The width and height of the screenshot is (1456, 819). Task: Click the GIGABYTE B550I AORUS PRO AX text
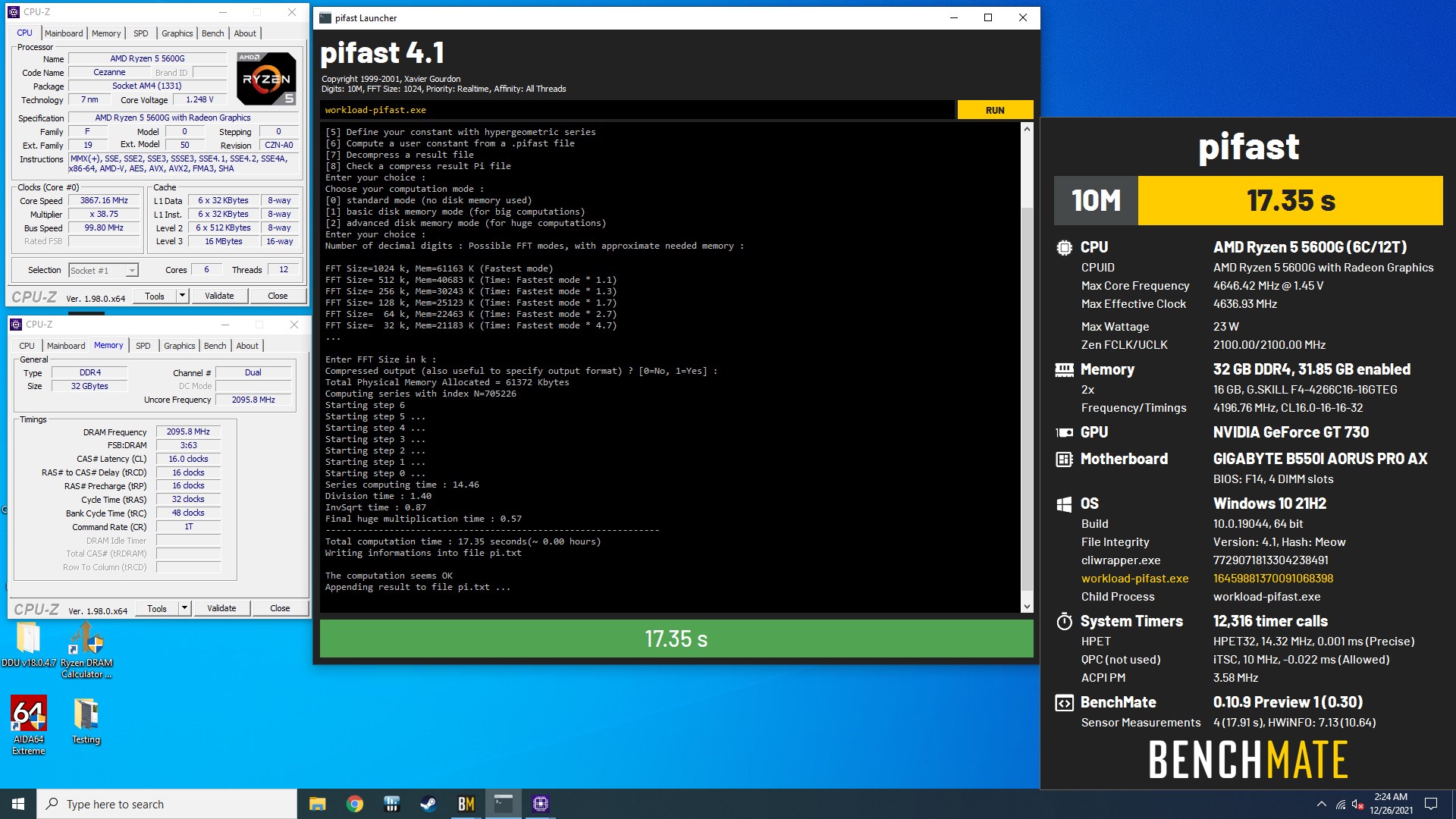tap(1320, 459)
